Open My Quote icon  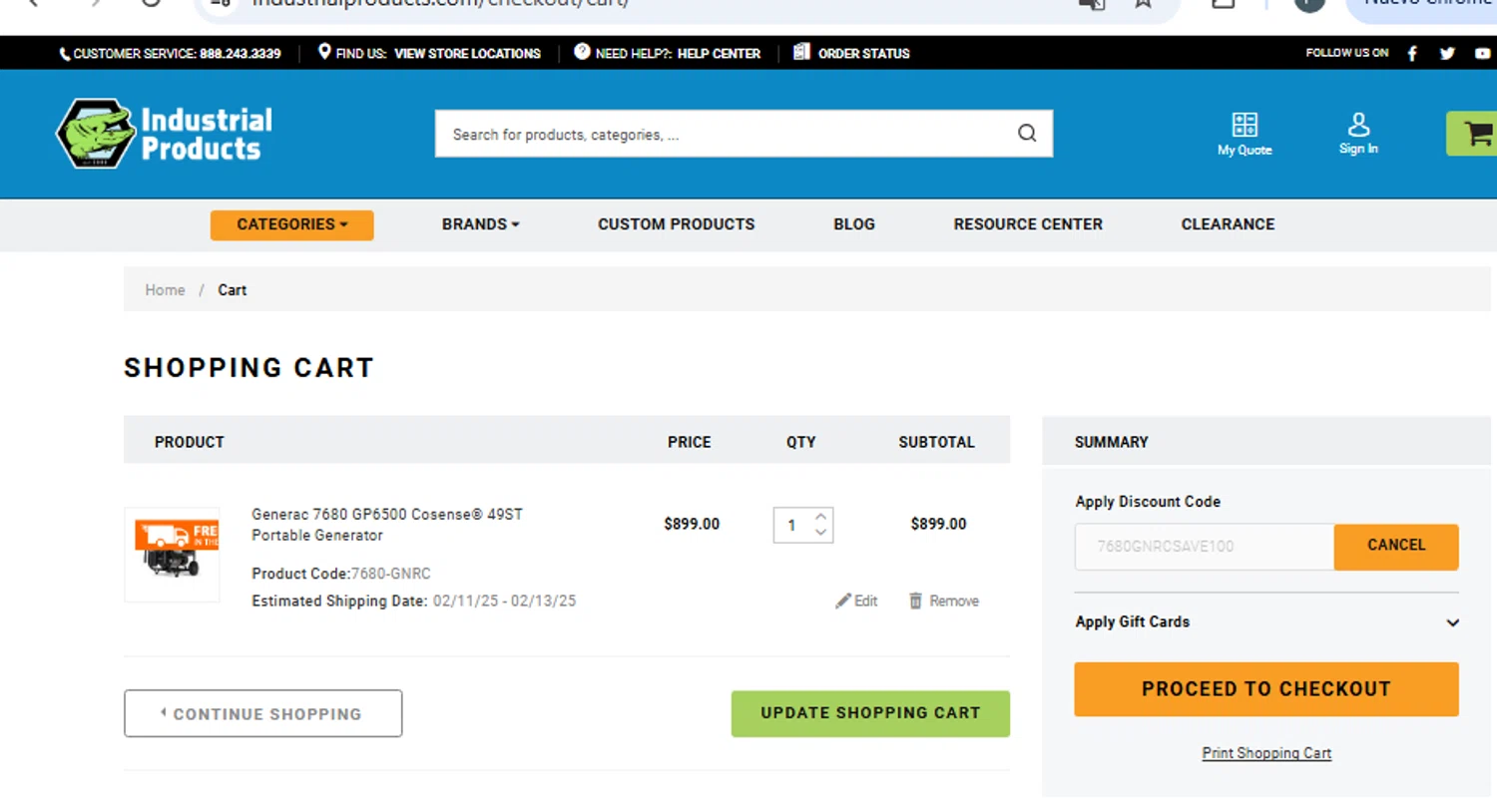1245,125
